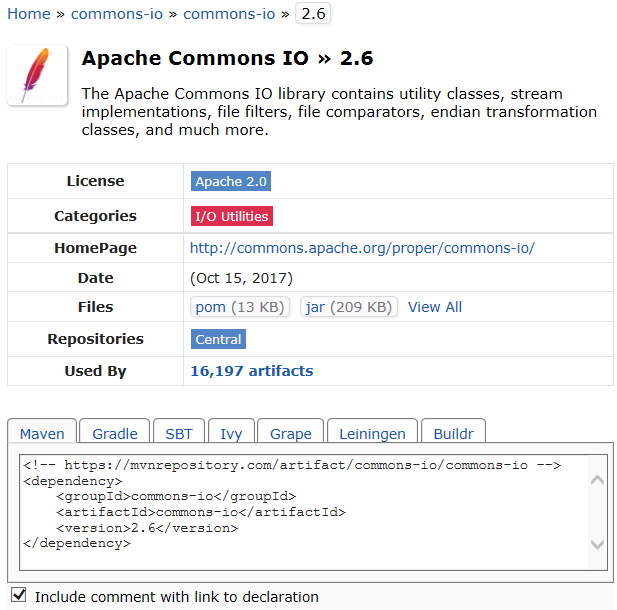Click the Apache feather logo thumbnail
Viewport: 617px width, 610px height.
(37, 75)
